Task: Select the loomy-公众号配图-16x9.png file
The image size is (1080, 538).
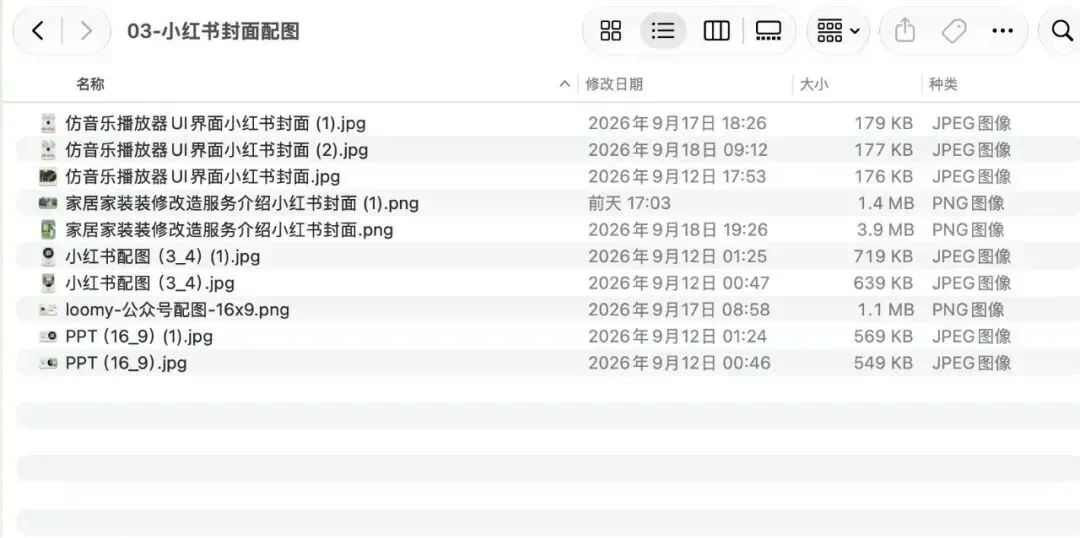Action: point(548,310)
